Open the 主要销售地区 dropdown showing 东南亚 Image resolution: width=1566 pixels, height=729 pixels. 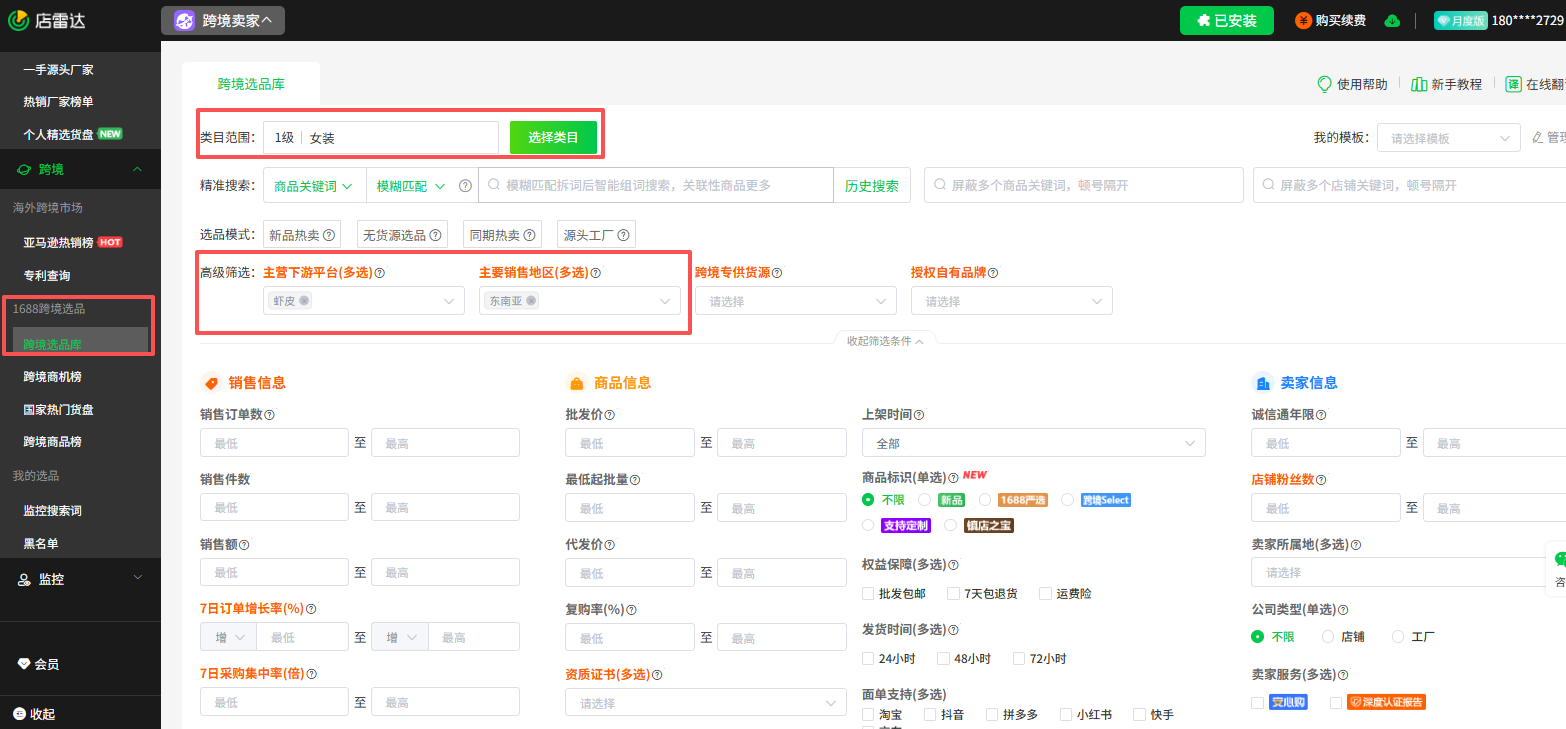(x=580, y=300)
